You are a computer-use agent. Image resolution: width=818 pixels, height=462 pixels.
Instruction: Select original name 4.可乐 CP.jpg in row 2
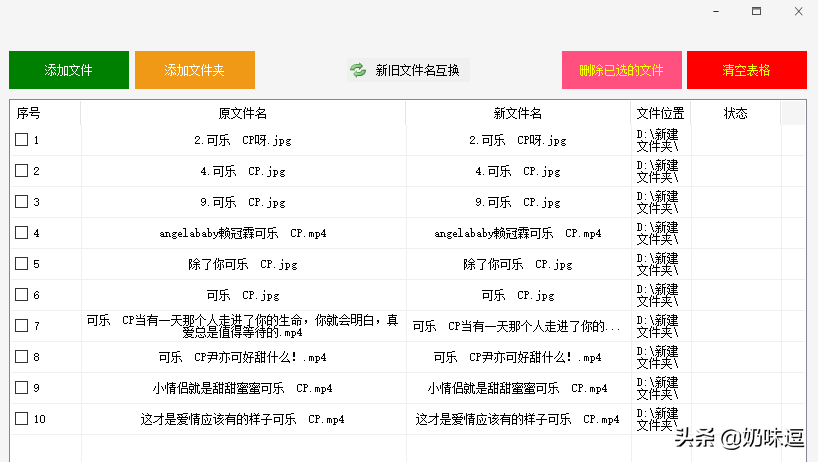(243, 171)
